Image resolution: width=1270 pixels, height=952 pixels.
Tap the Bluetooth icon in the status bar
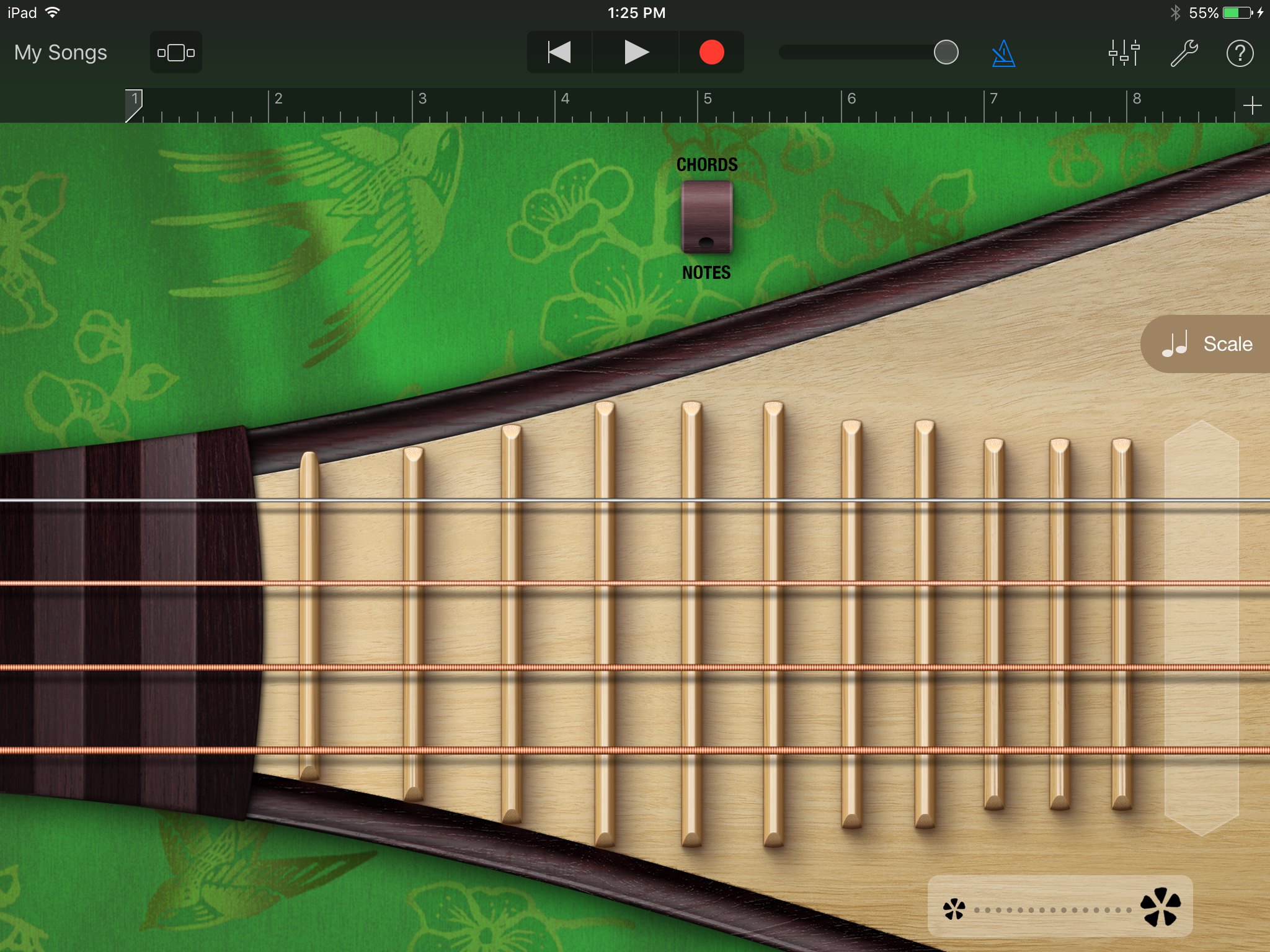[x=1176, y=12]
